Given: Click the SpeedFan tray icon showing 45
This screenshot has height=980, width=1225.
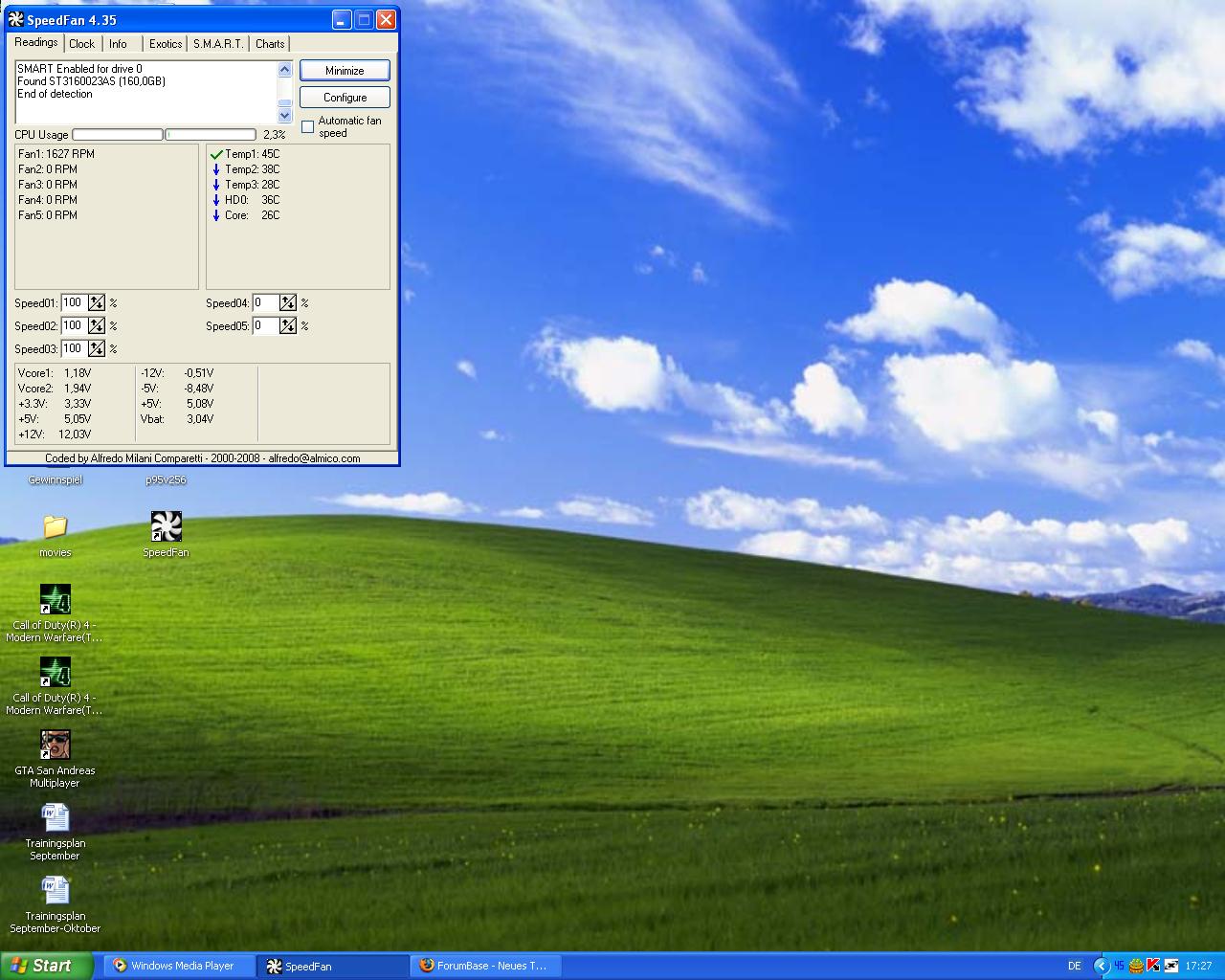Looking at the screenshot, I should [x=1119, y=966].
